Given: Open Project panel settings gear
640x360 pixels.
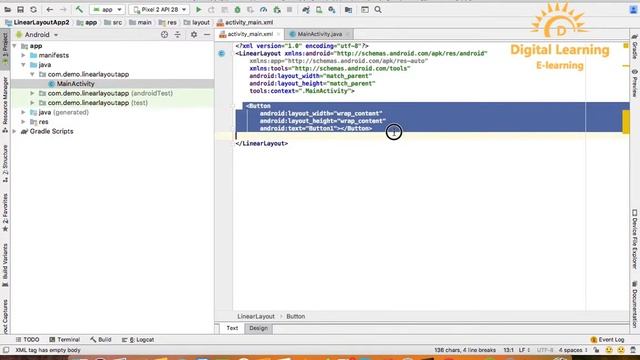Looking at the screenshot, I should coord(194,35).
